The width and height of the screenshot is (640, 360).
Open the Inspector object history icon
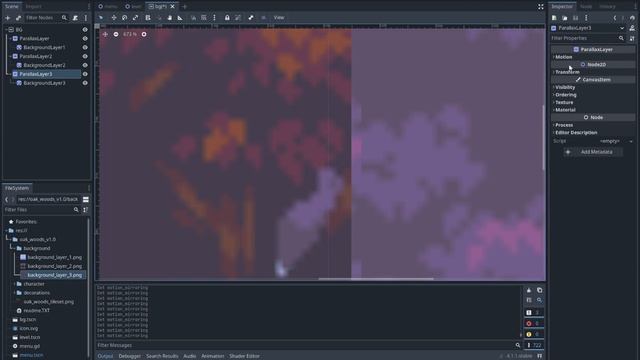click(x=632, y=18)
